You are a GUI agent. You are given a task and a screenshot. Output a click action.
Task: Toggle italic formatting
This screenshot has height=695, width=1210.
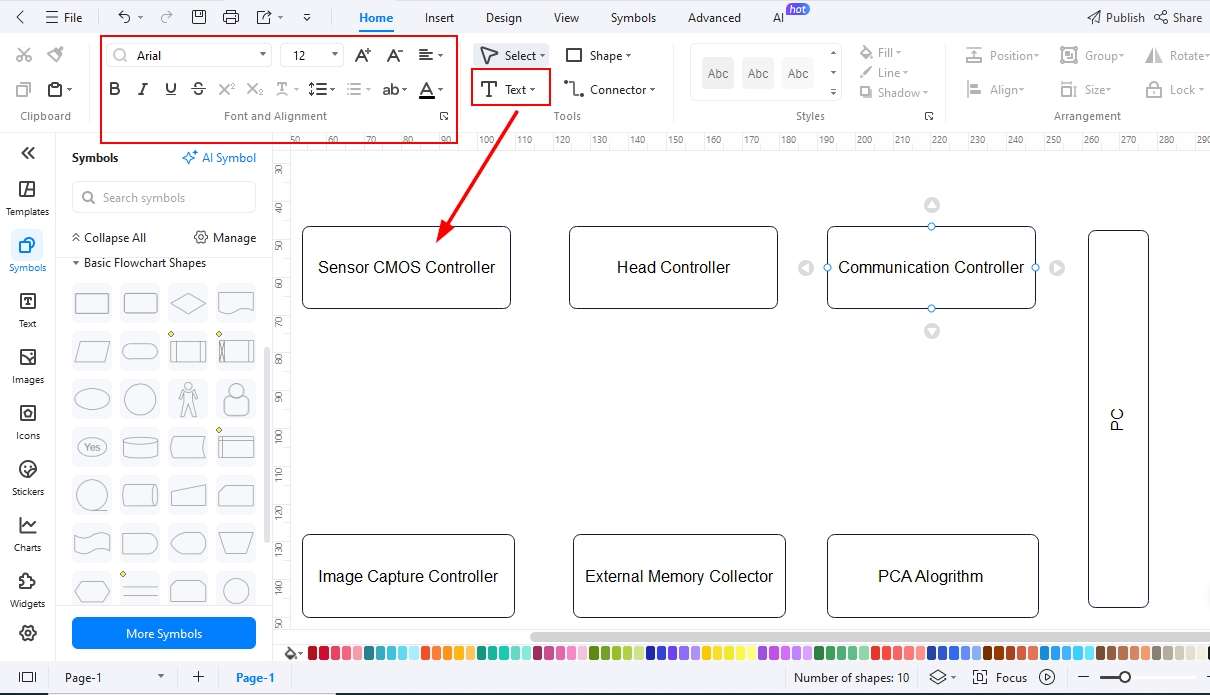[142, 88]
